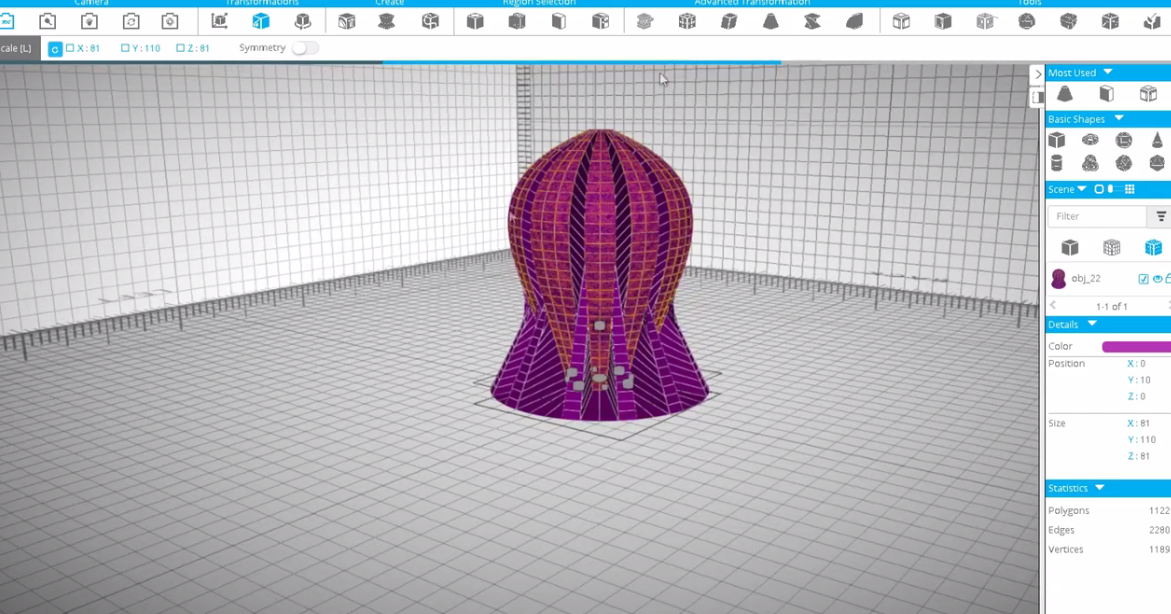
Task: Add a torus knot from Basic Shapes
Action: tap(1090, 163)
